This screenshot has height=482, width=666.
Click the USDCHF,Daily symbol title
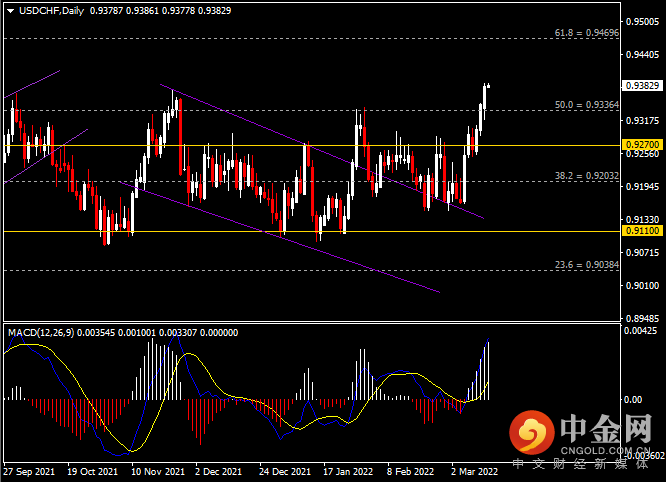click(51, 11)
